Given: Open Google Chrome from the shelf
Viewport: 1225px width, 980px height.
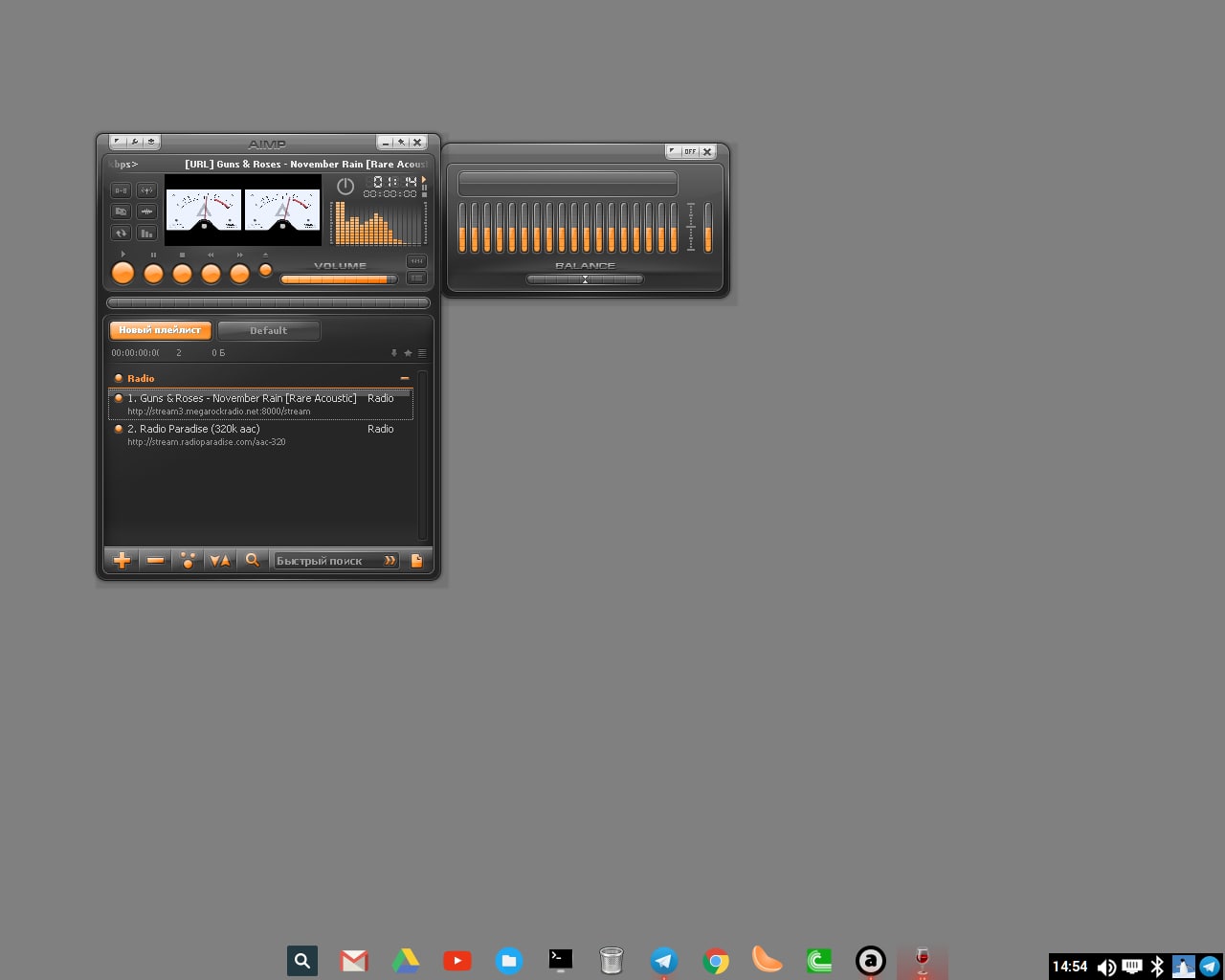Looking at the screenshot, I should tap(716, 961).
